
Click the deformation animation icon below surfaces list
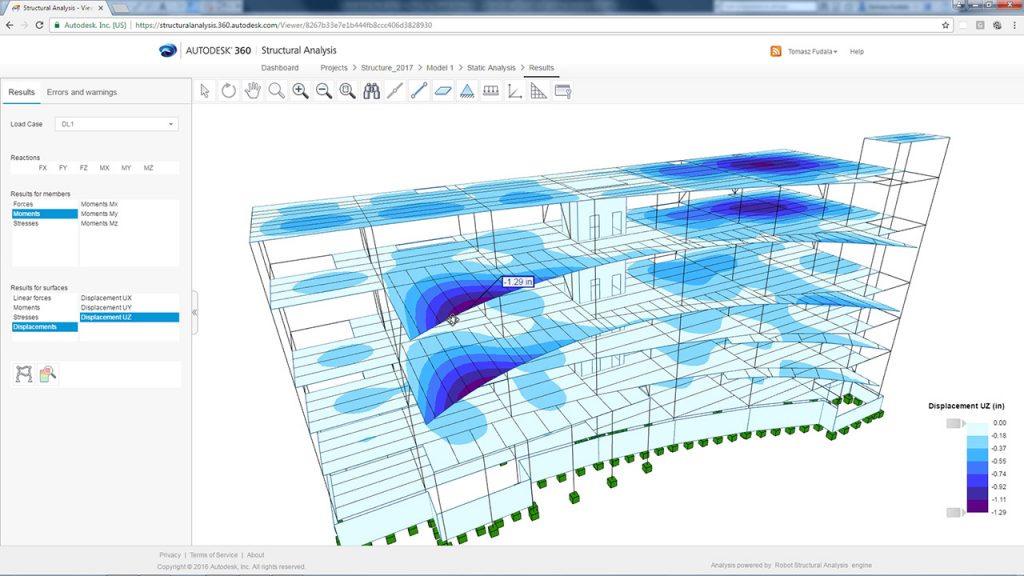pos(23,372)
